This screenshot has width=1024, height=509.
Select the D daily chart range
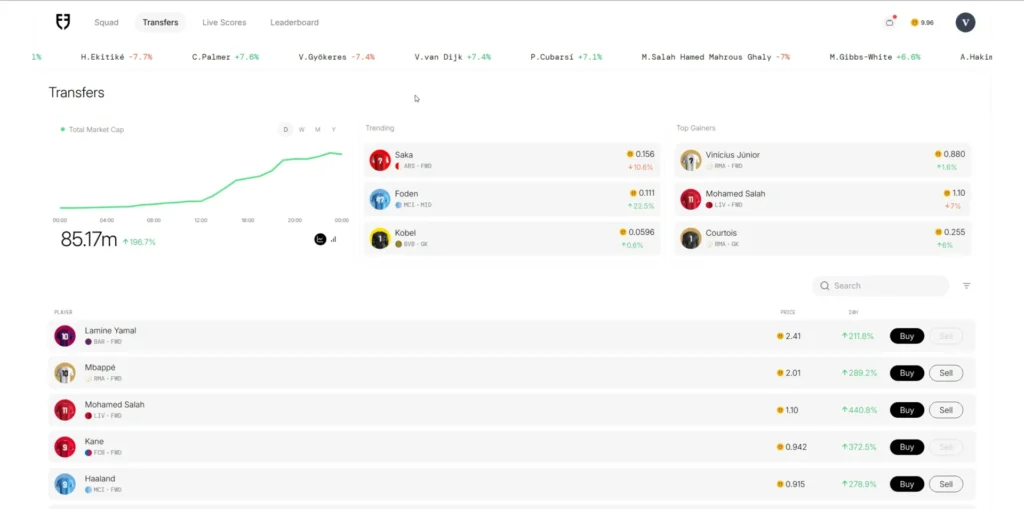(x=286, y=129)
